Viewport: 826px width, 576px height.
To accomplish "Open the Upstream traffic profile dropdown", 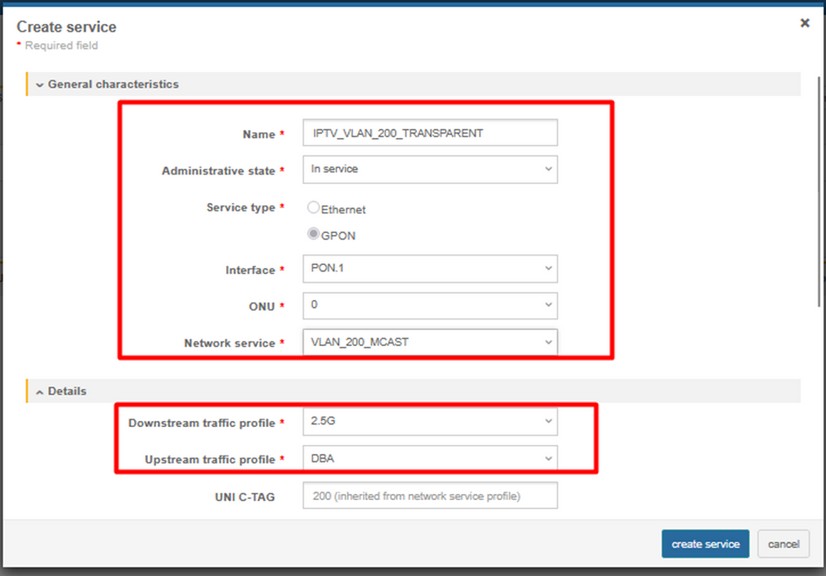I will [x=430, y=458].
